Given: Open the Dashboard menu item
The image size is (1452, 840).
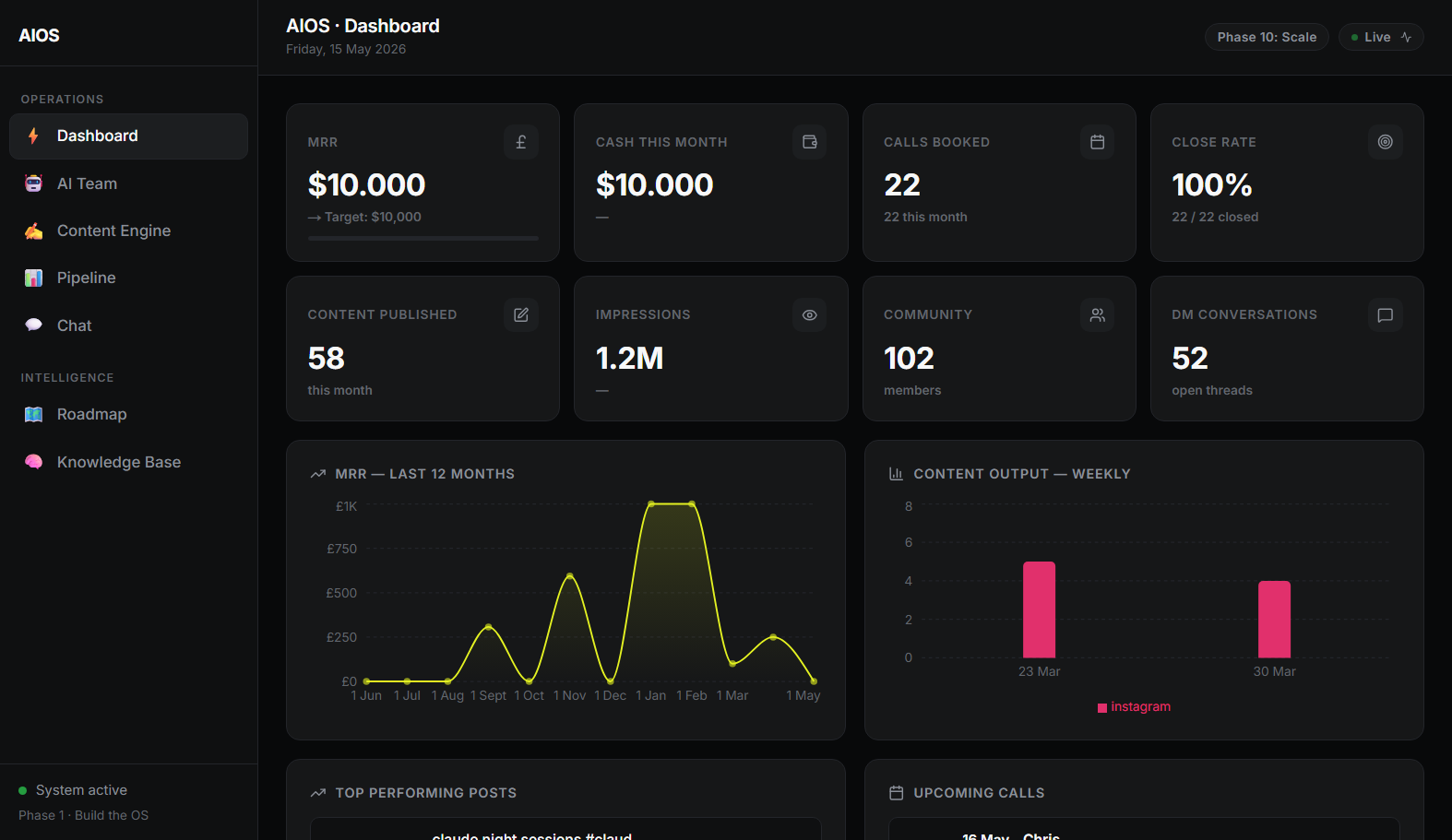Looking at the screenshot, I should tap(128, 136).
